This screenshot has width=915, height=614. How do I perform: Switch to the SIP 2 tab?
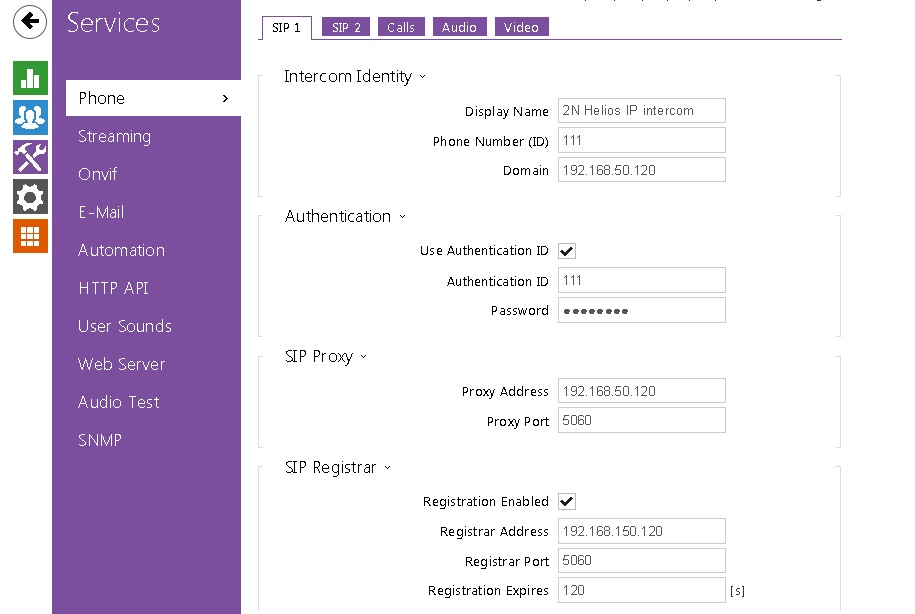346,28
